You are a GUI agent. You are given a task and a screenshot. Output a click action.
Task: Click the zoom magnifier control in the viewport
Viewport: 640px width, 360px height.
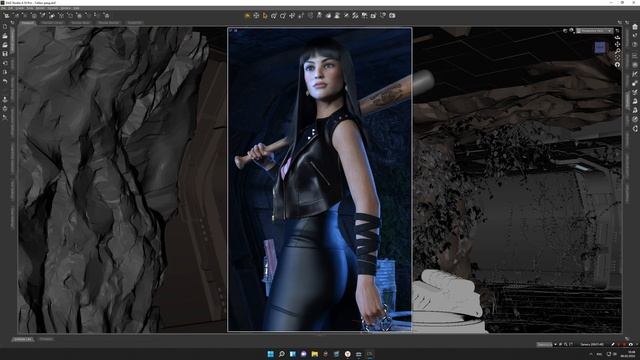618,51
